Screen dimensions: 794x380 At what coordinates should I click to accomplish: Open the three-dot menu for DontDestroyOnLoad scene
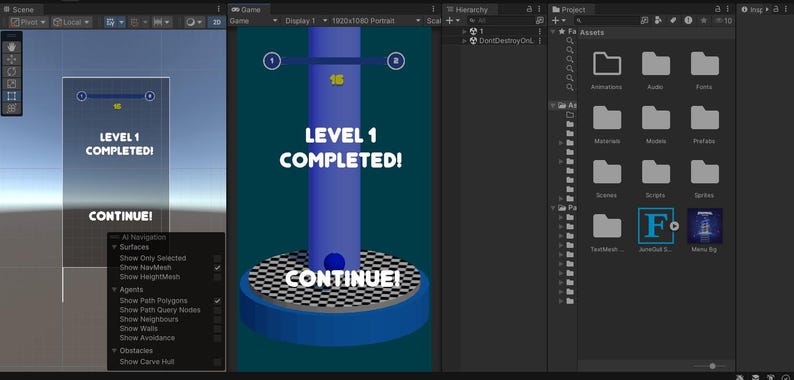[540, 41]
